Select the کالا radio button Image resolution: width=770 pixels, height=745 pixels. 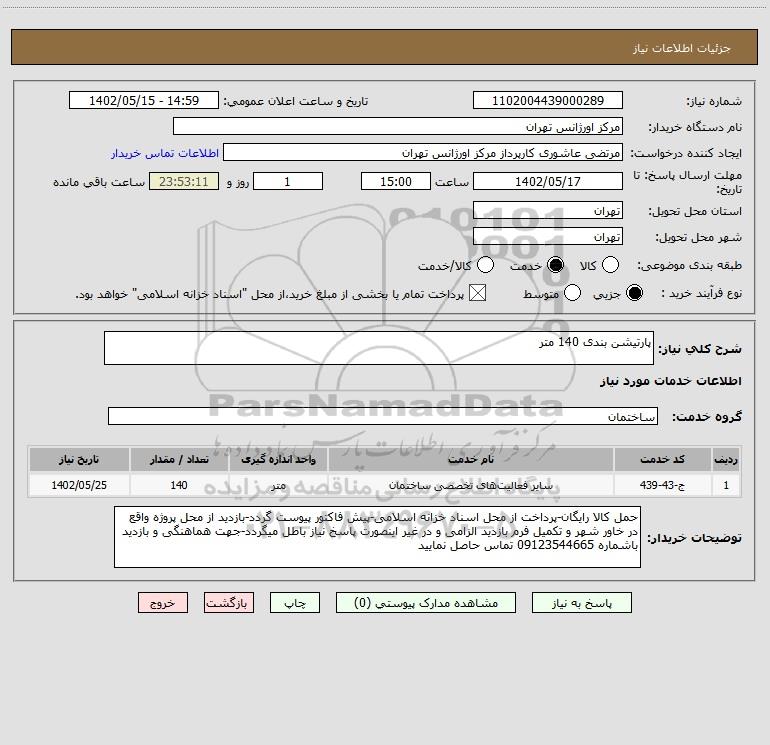[x=610, y=265]
